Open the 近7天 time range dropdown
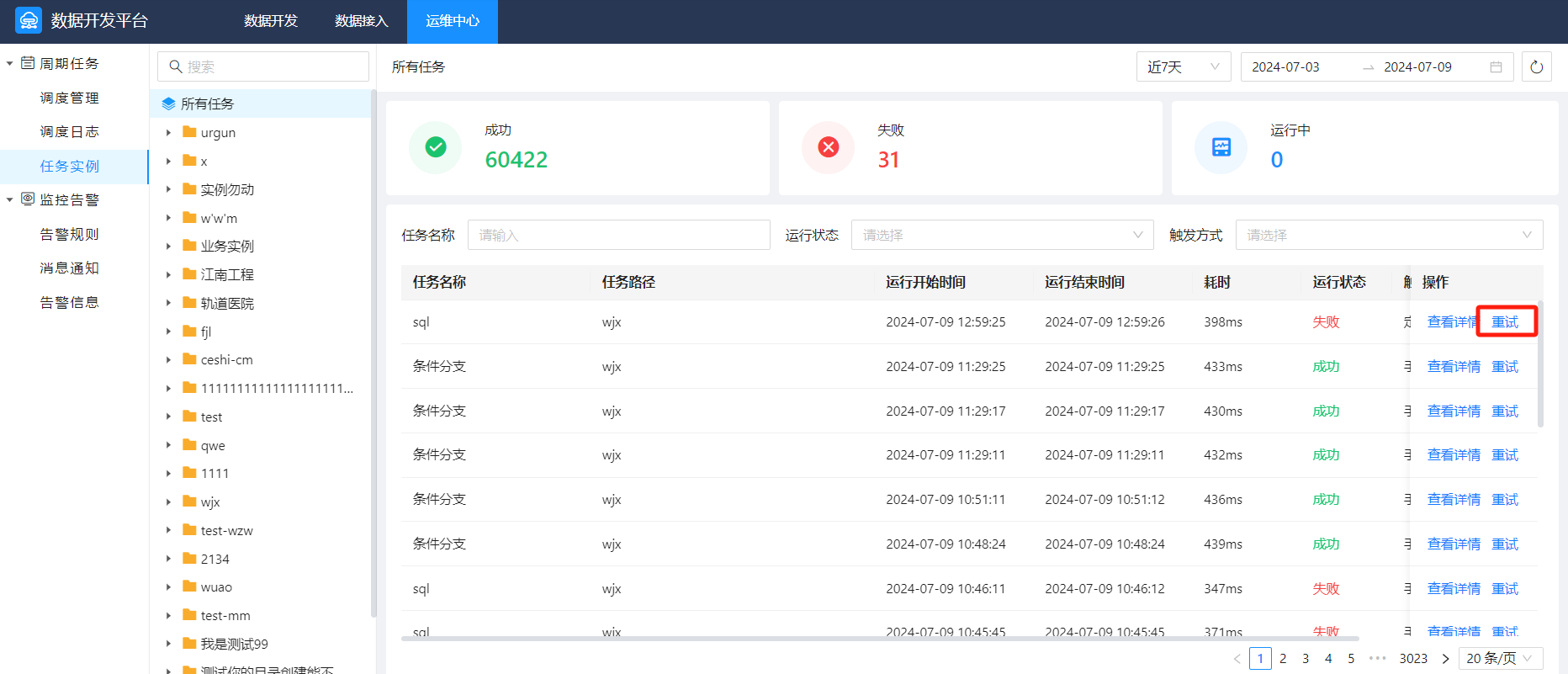1568x674 pixels. 1183,67
